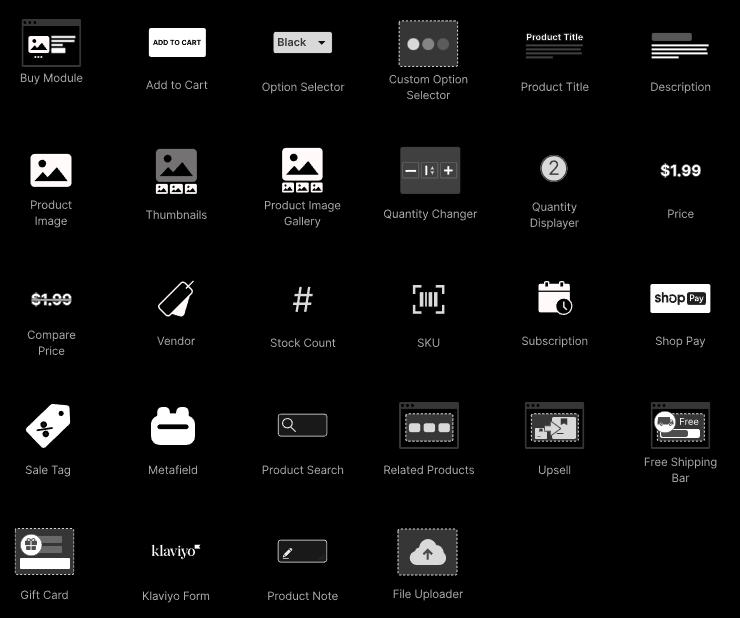Screen dimensions: 740x618
Task: Click the Product Note pencil icon
Action: pos(303,551)
